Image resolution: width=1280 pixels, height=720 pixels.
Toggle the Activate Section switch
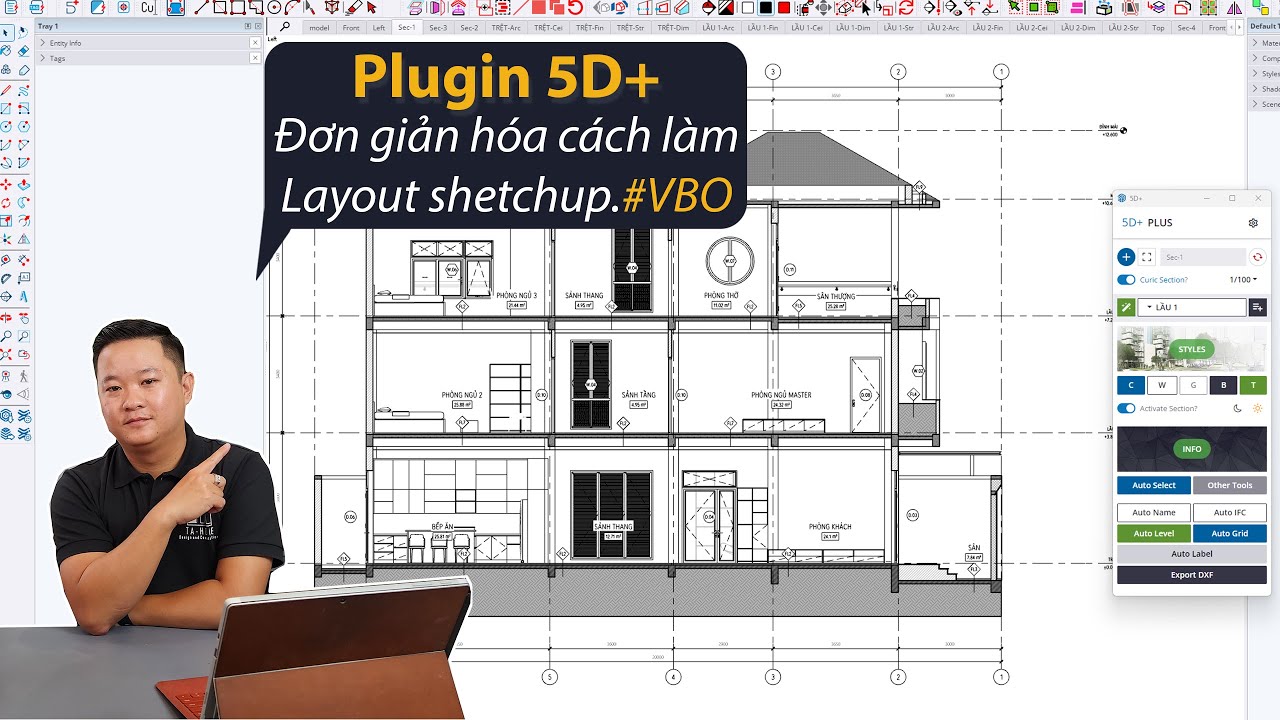(x=1126, y=408)
